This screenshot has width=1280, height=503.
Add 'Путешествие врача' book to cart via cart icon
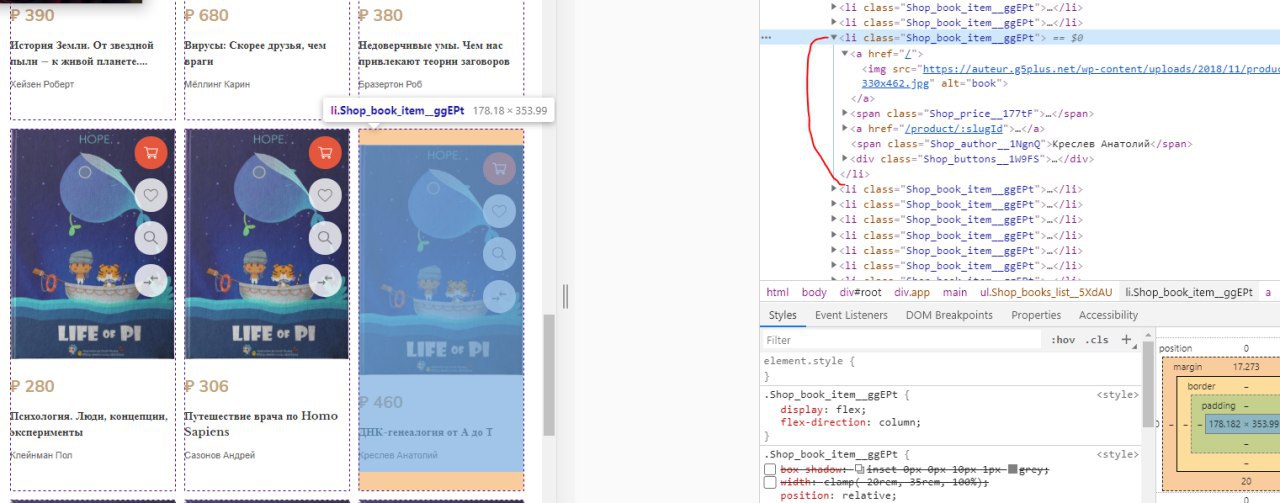[325, 153]
